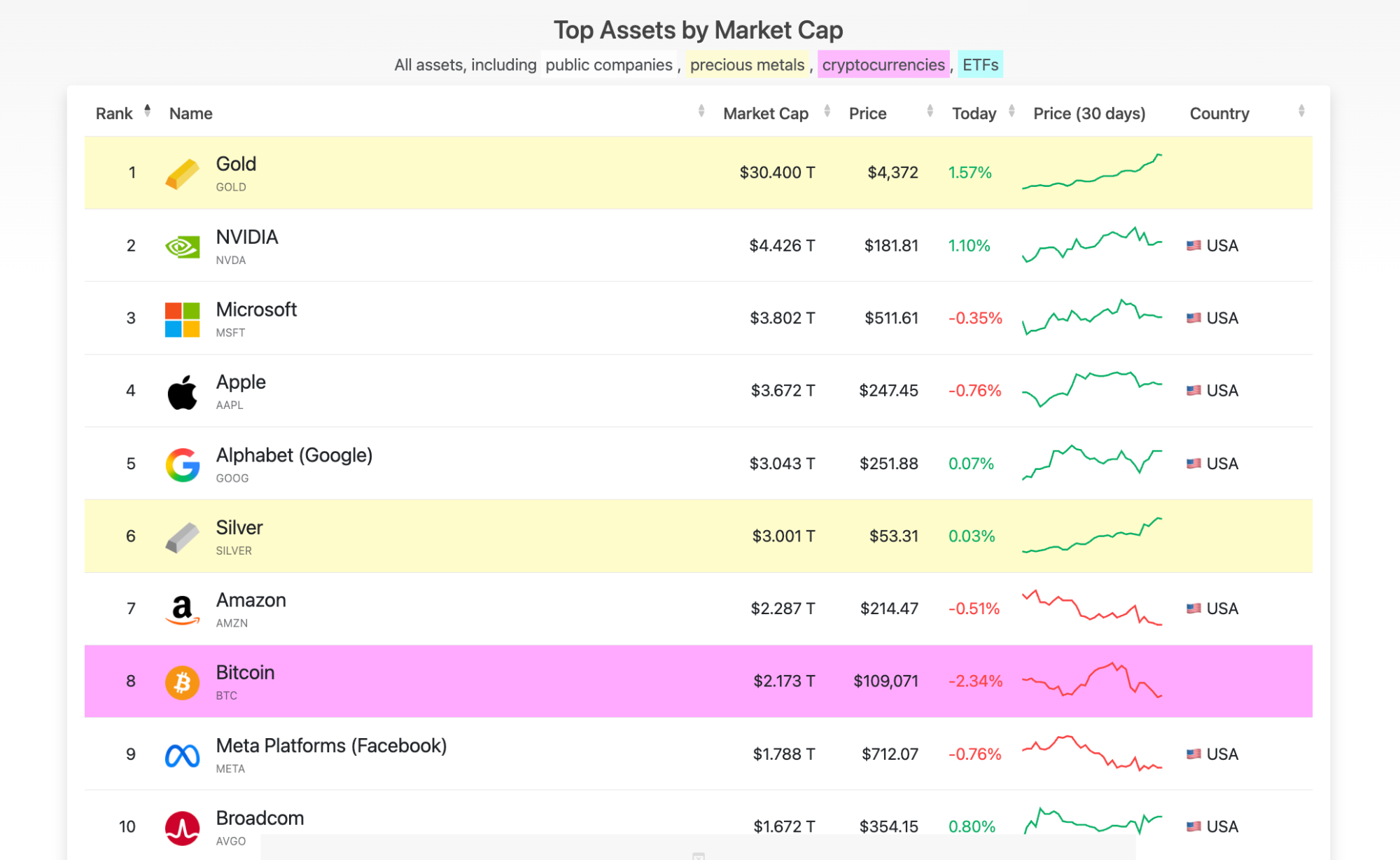1400x860 pixels.
Task: Click the red Broadcom logo
Action: (x=182, y=828)
